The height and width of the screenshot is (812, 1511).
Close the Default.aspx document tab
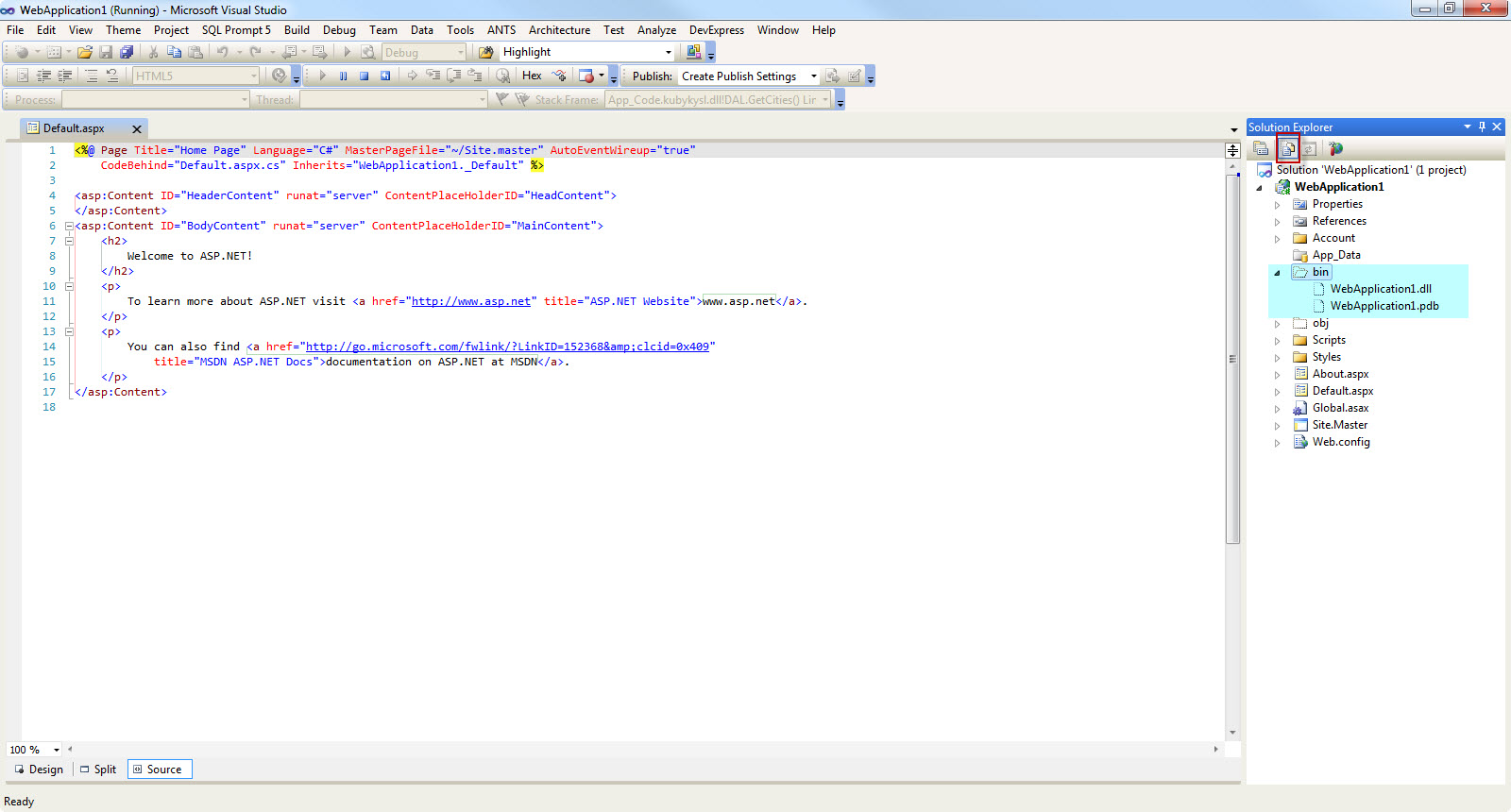pos(137,129)
